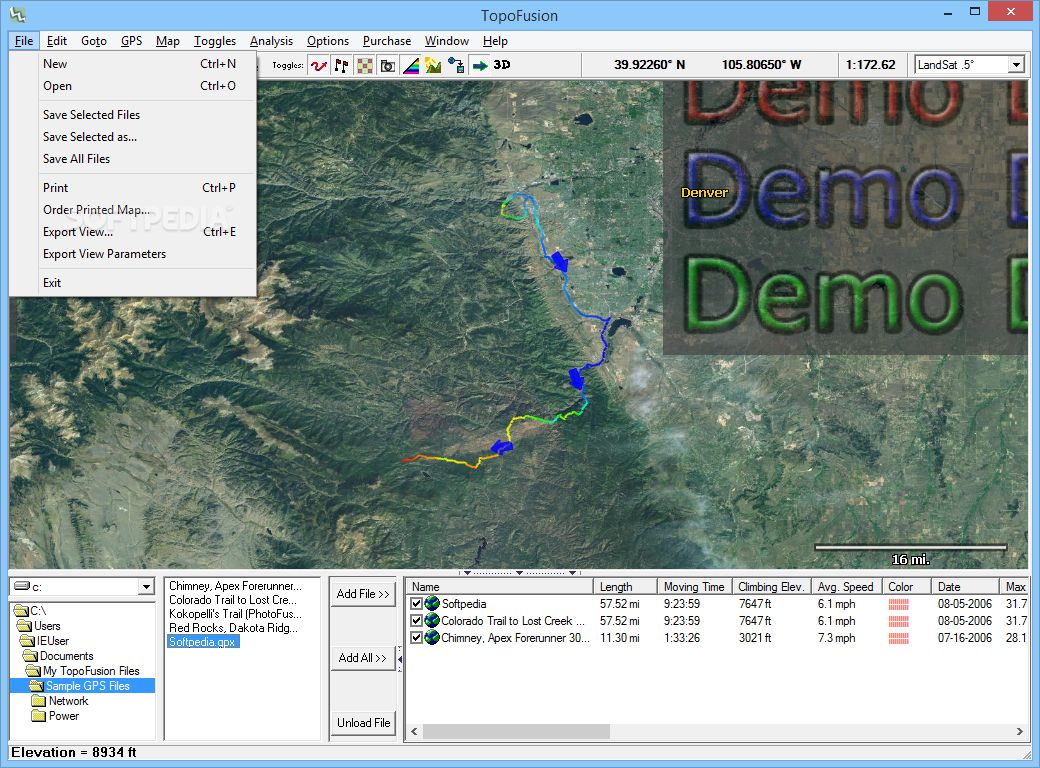Choose Print from File menu
This screenshot has height=768, width=1040.
click(x=133, y=188)
